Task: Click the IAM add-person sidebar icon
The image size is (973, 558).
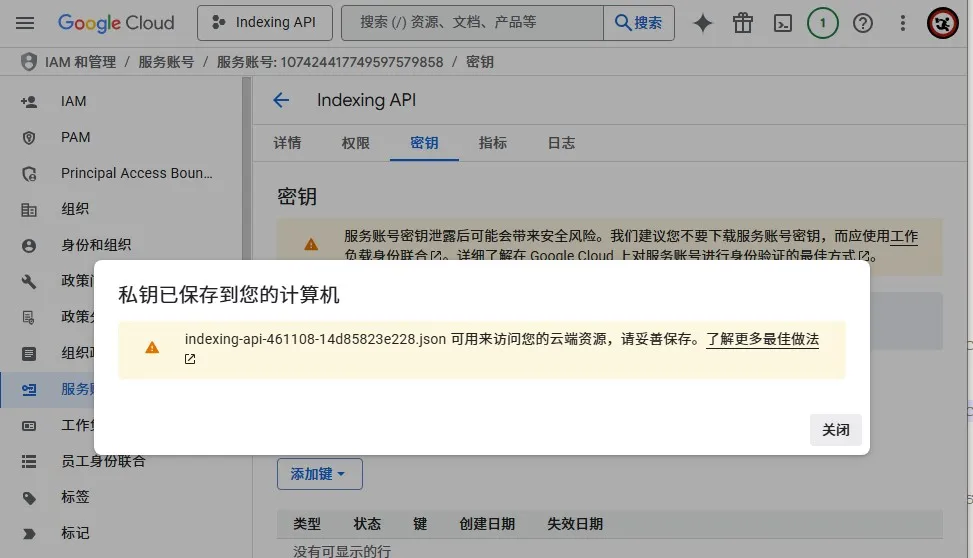Action: click(29, 102)
